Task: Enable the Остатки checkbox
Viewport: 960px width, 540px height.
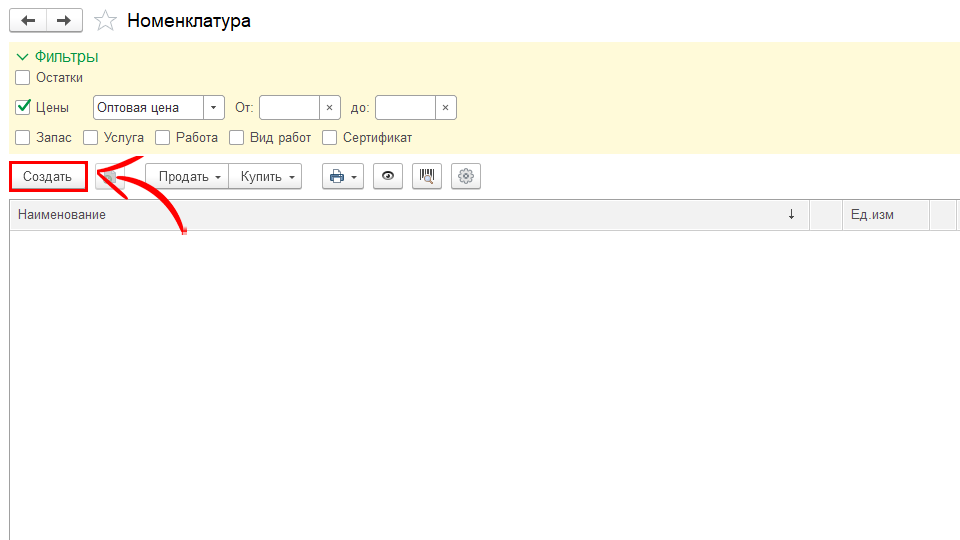Action: (23, 78)
